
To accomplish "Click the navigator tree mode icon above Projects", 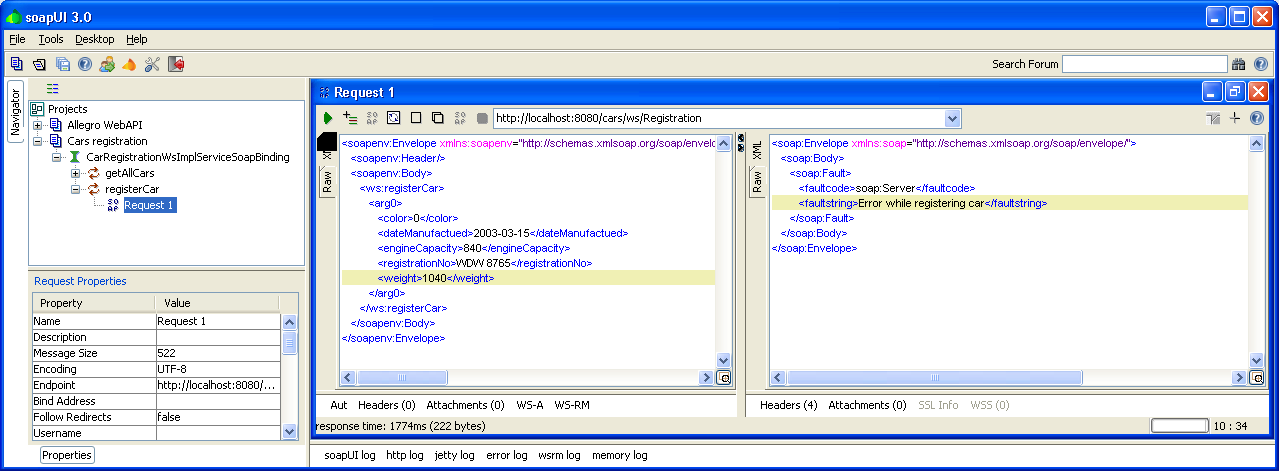I will [53, 89].
